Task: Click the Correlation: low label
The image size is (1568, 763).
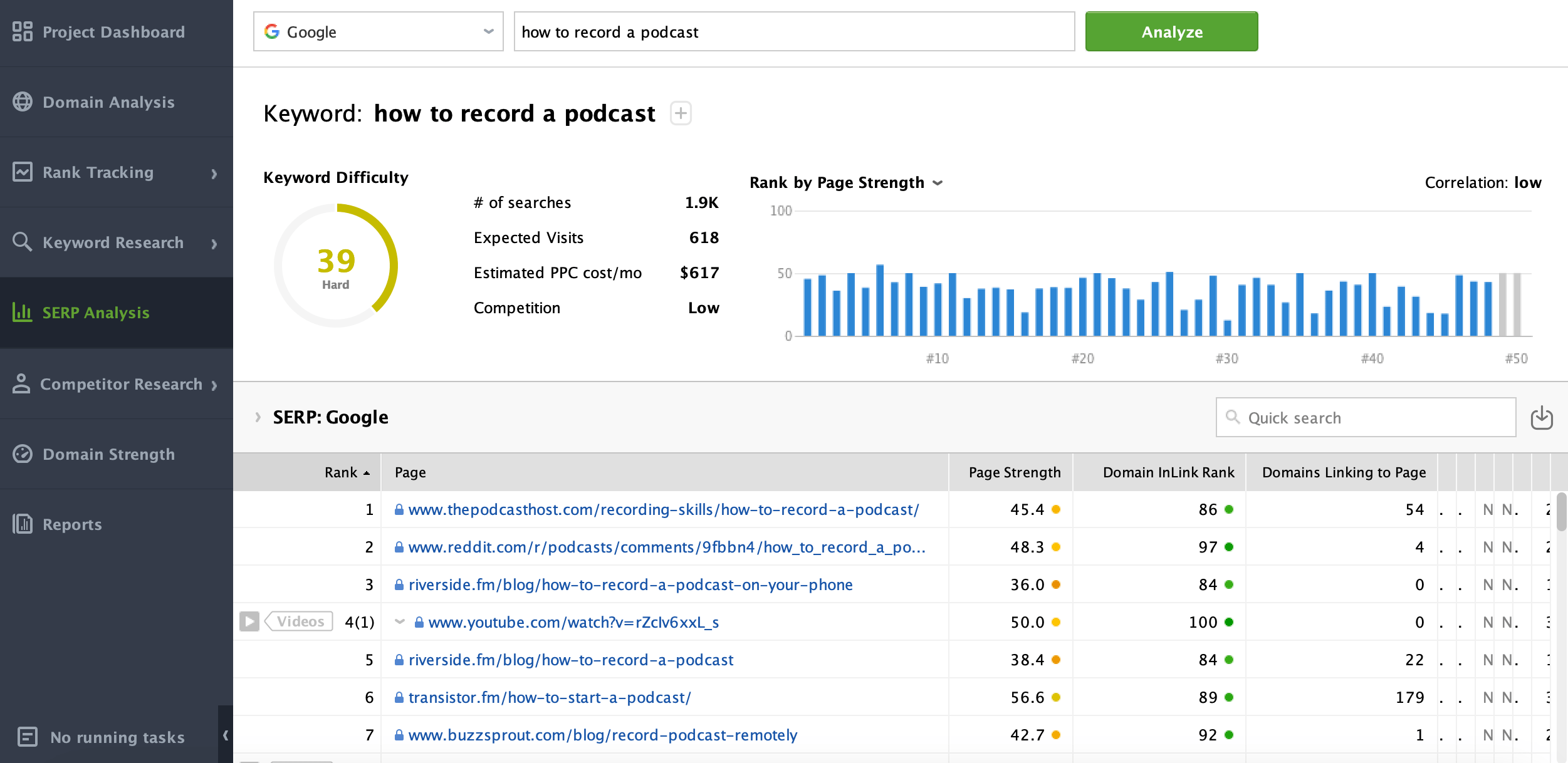Action: (x=1483, y=183)
